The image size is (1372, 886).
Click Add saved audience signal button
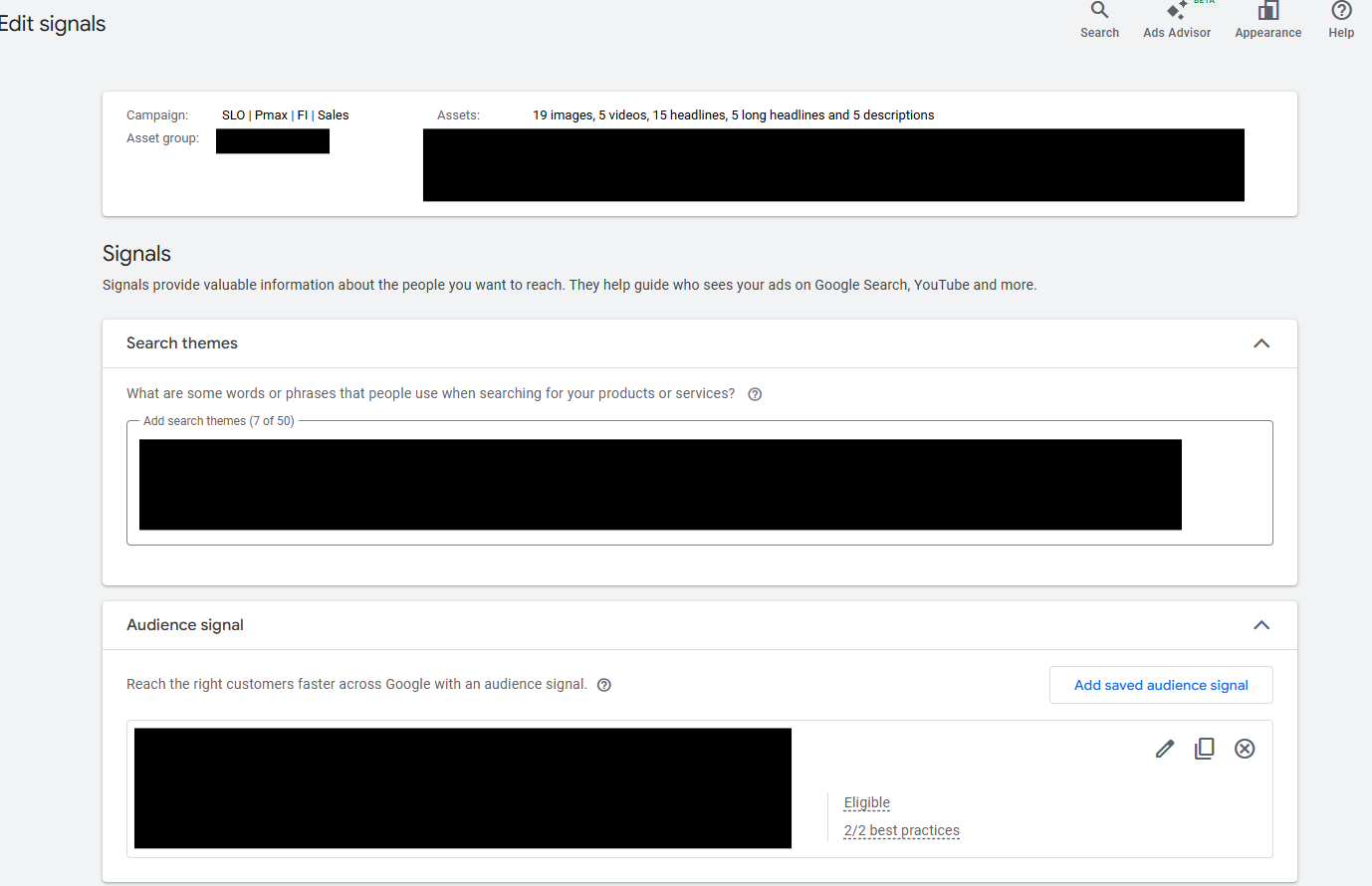coord(1161,685)
